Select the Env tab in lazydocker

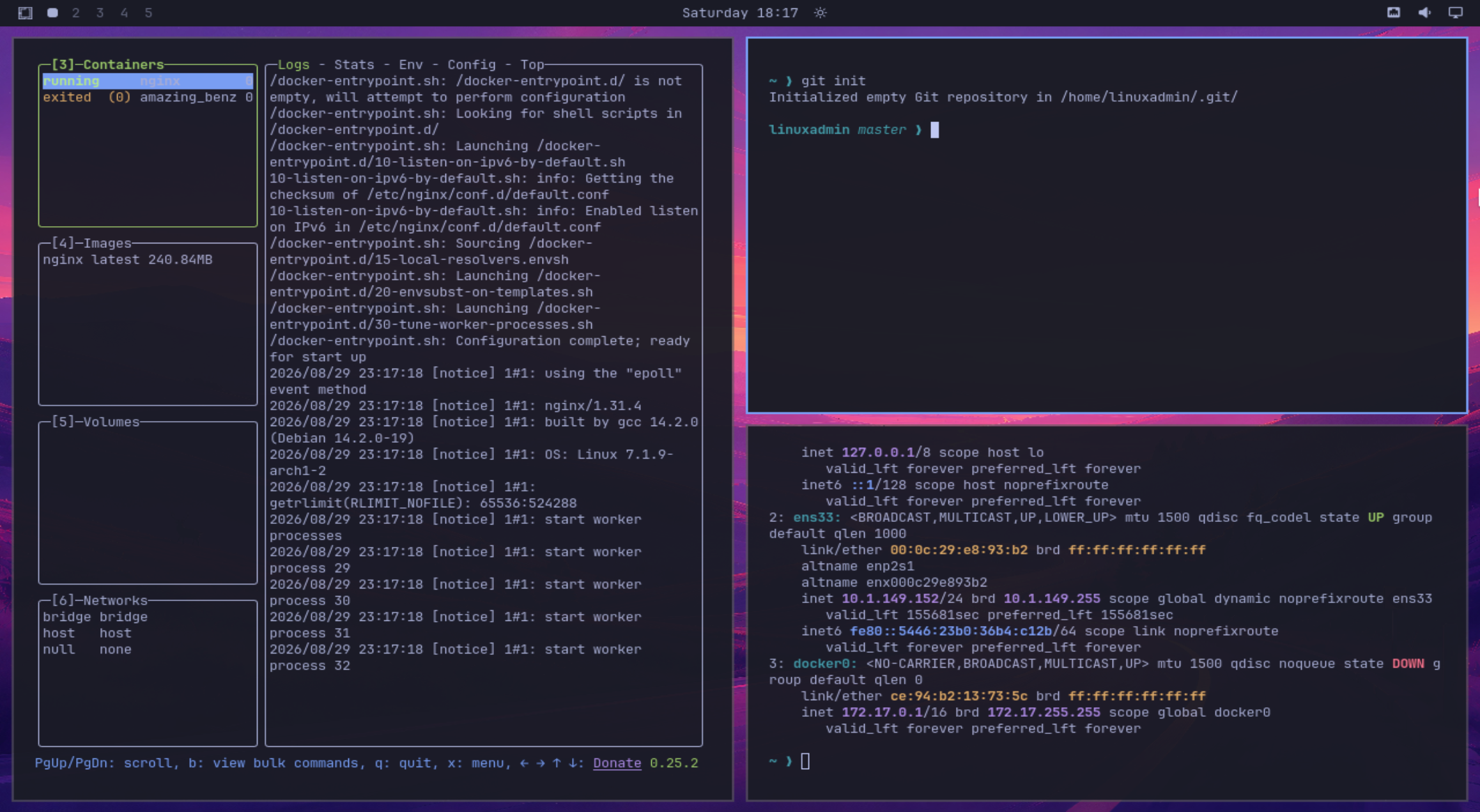coord(411,65)
